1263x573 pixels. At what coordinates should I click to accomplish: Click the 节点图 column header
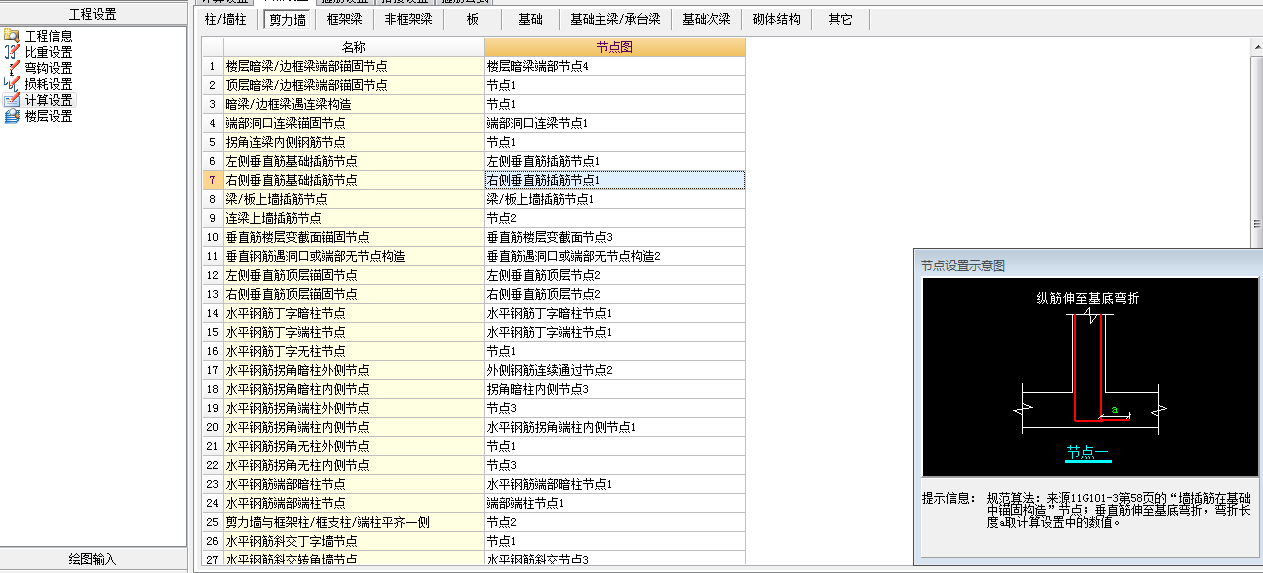(615, 47)
